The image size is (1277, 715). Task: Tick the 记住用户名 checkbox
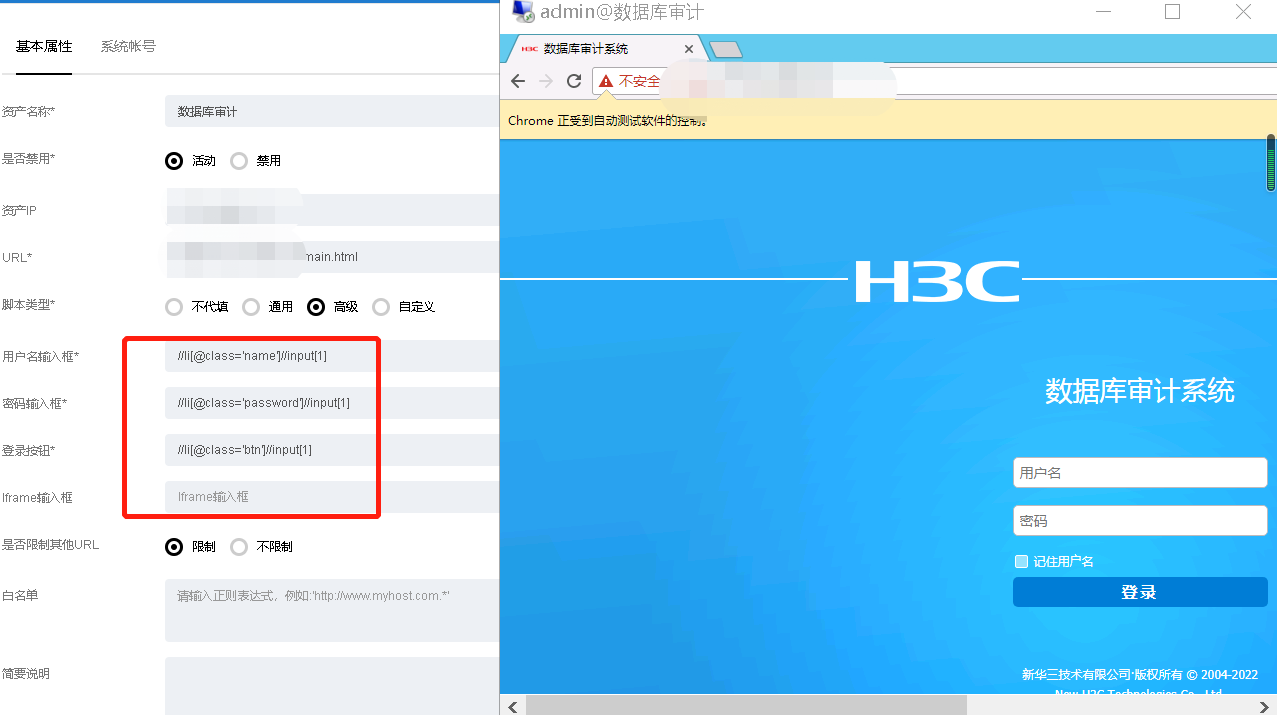point(1021,561)
